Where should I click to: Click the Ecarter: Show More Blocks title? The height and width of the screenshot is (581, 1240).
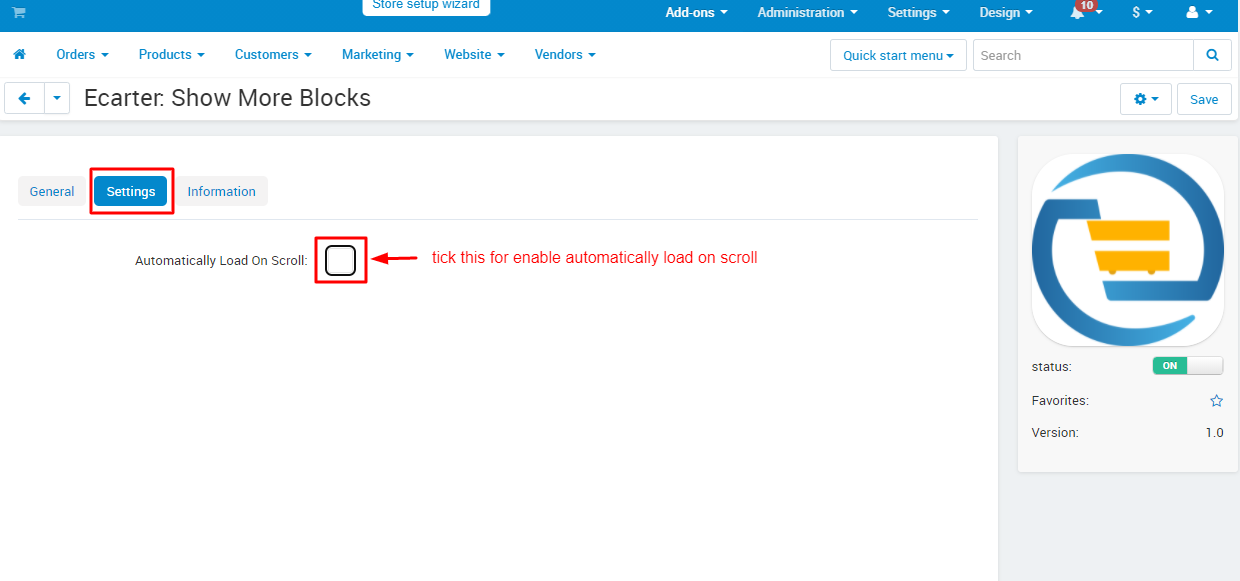click(x=227, y=98)
